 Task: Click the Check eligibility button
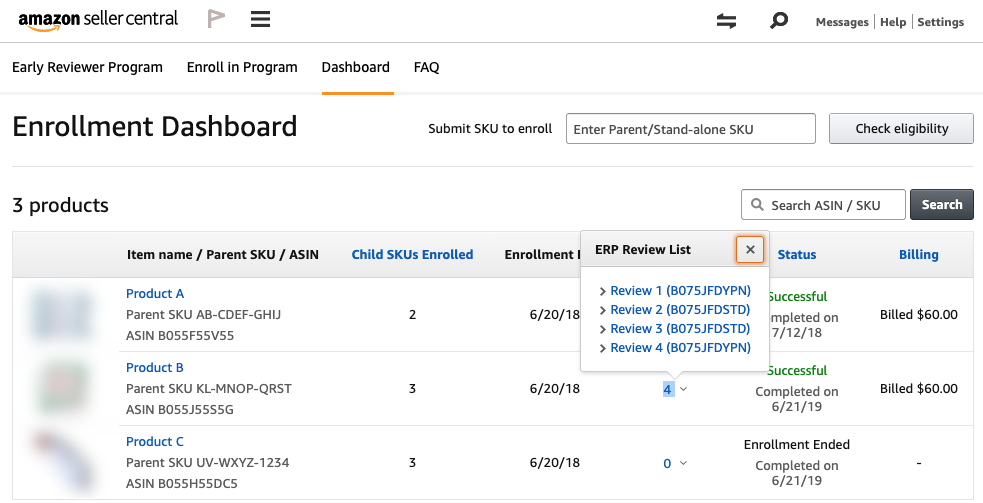click(x=902, y=129)
